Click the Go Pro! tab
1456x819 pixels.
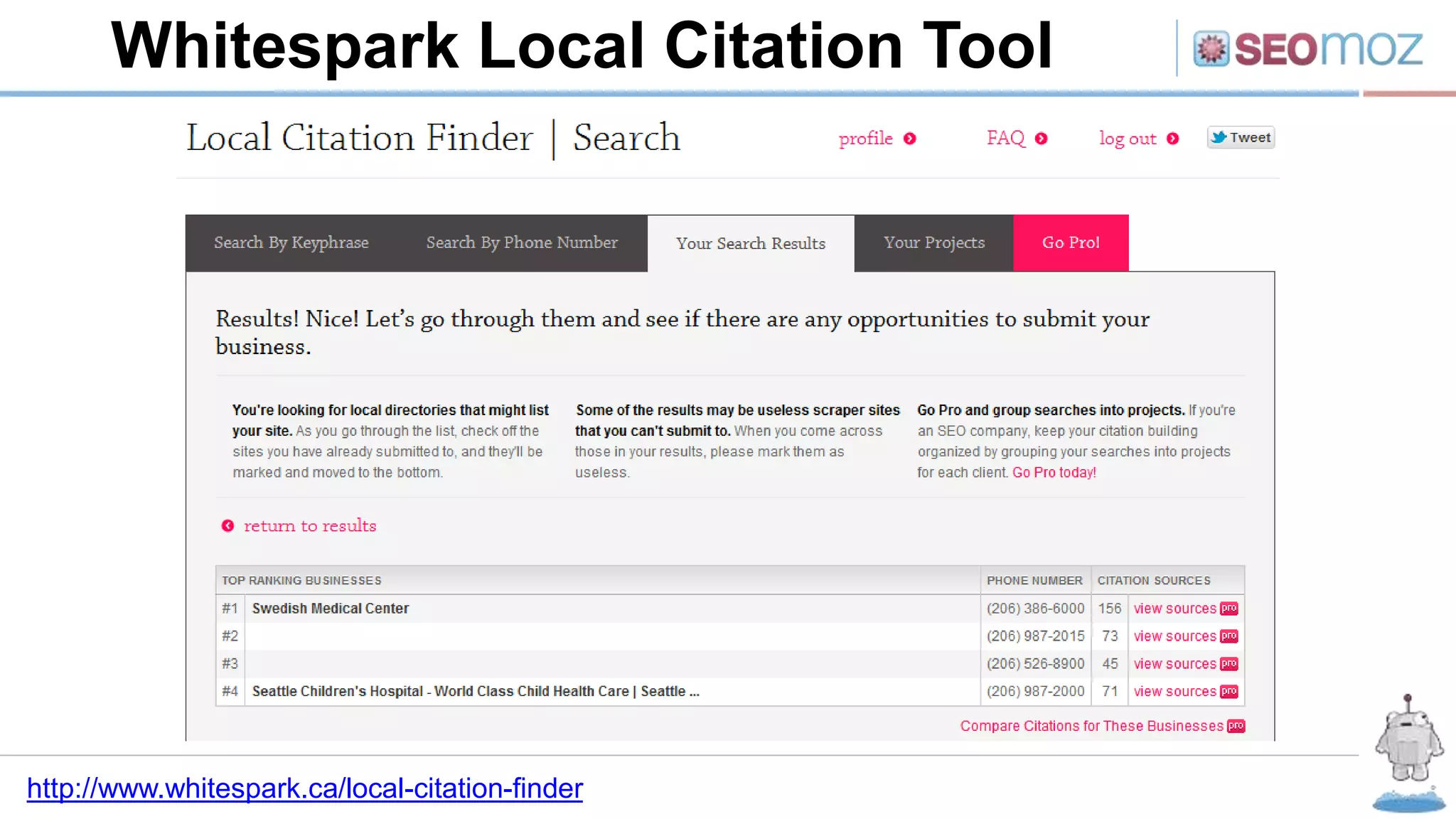click(x=1071, y=243)
